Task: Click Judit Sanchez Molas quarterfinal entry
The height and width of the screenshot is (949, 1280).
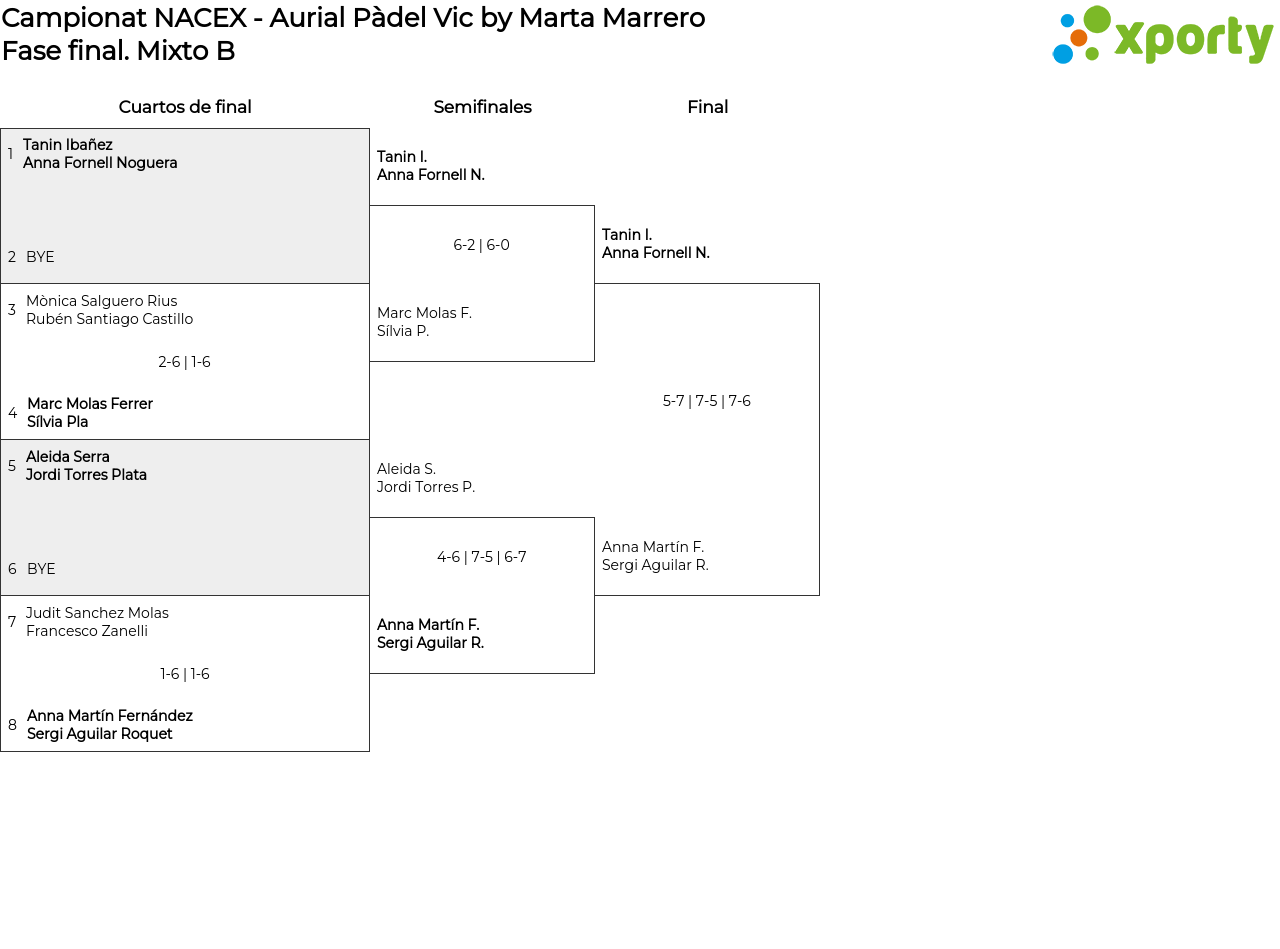Action: (97, 613)
